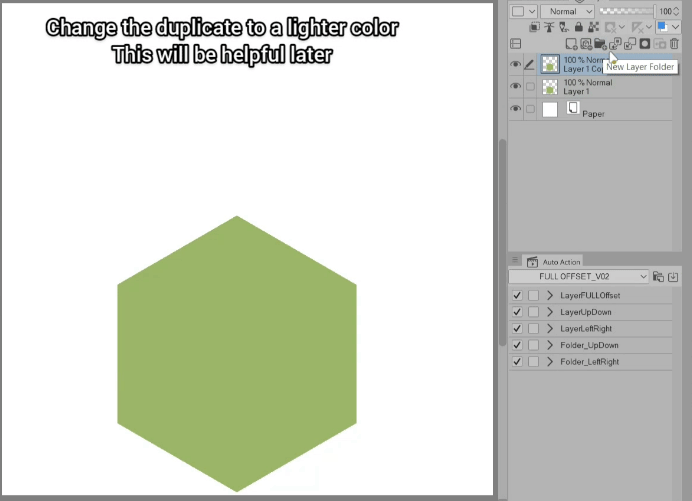Click the canvas vertical scrollbar
692x501 pixels.
[x=502, y=243]
